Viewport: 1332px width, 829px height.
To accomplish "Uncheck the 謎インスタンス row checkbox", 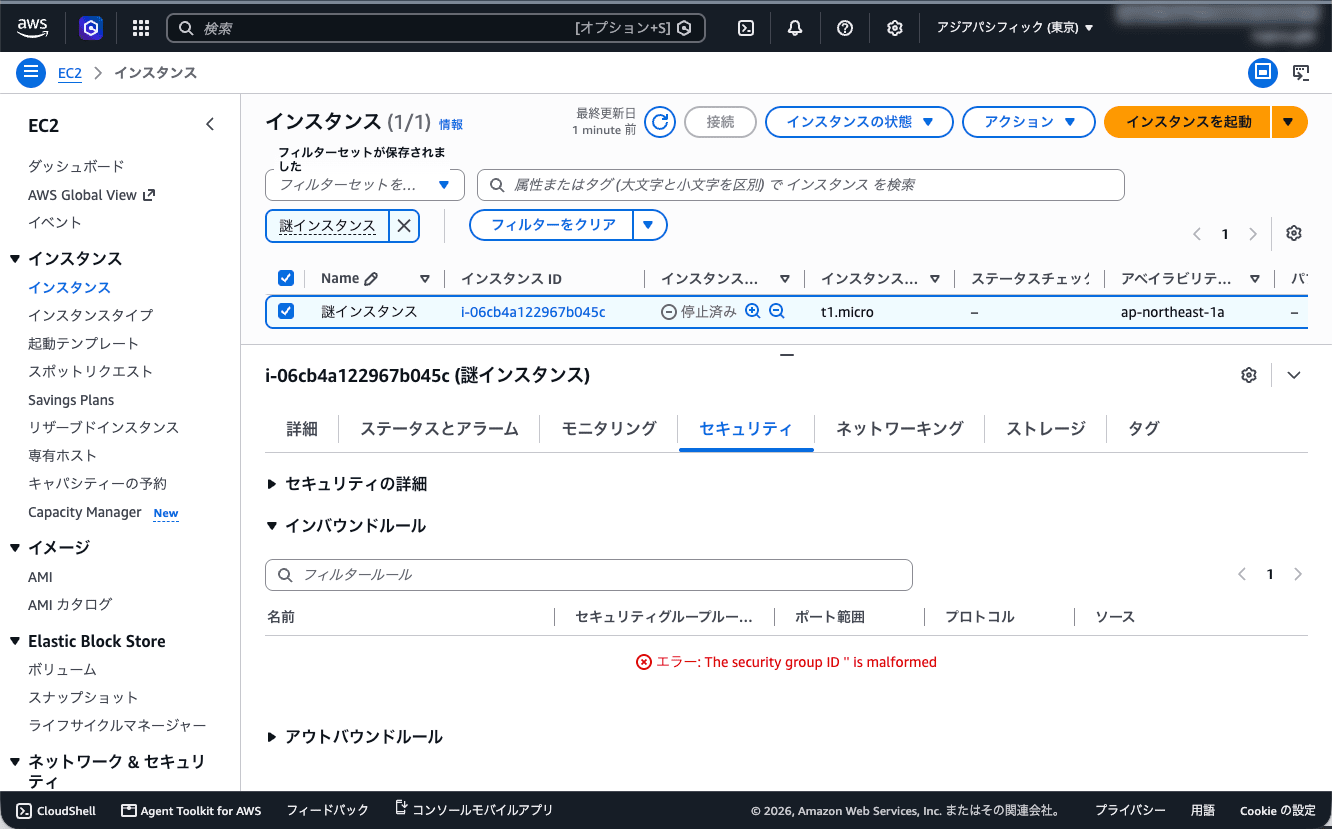I will pos(286,311).
